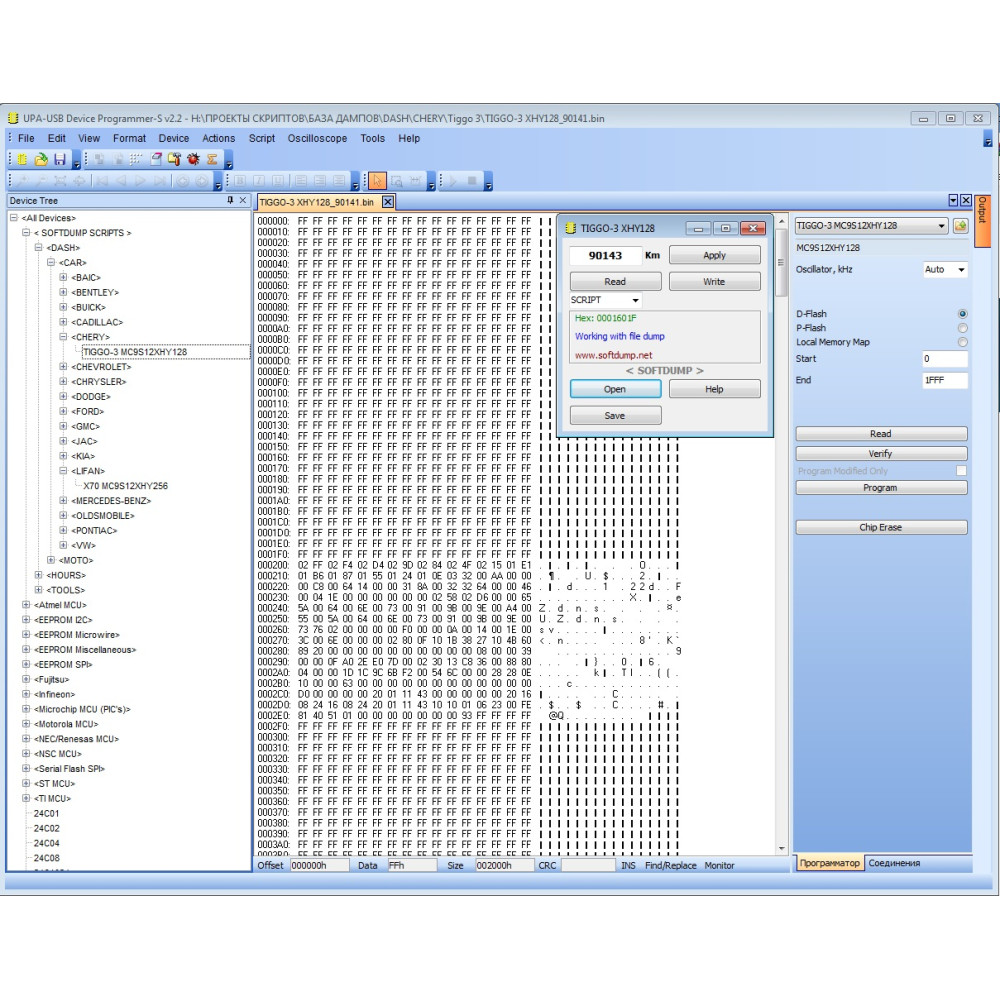The height and width of the screenshot is (1000, 1000).
Task: Click the End address field 1FFF
Action: [945, 380]
